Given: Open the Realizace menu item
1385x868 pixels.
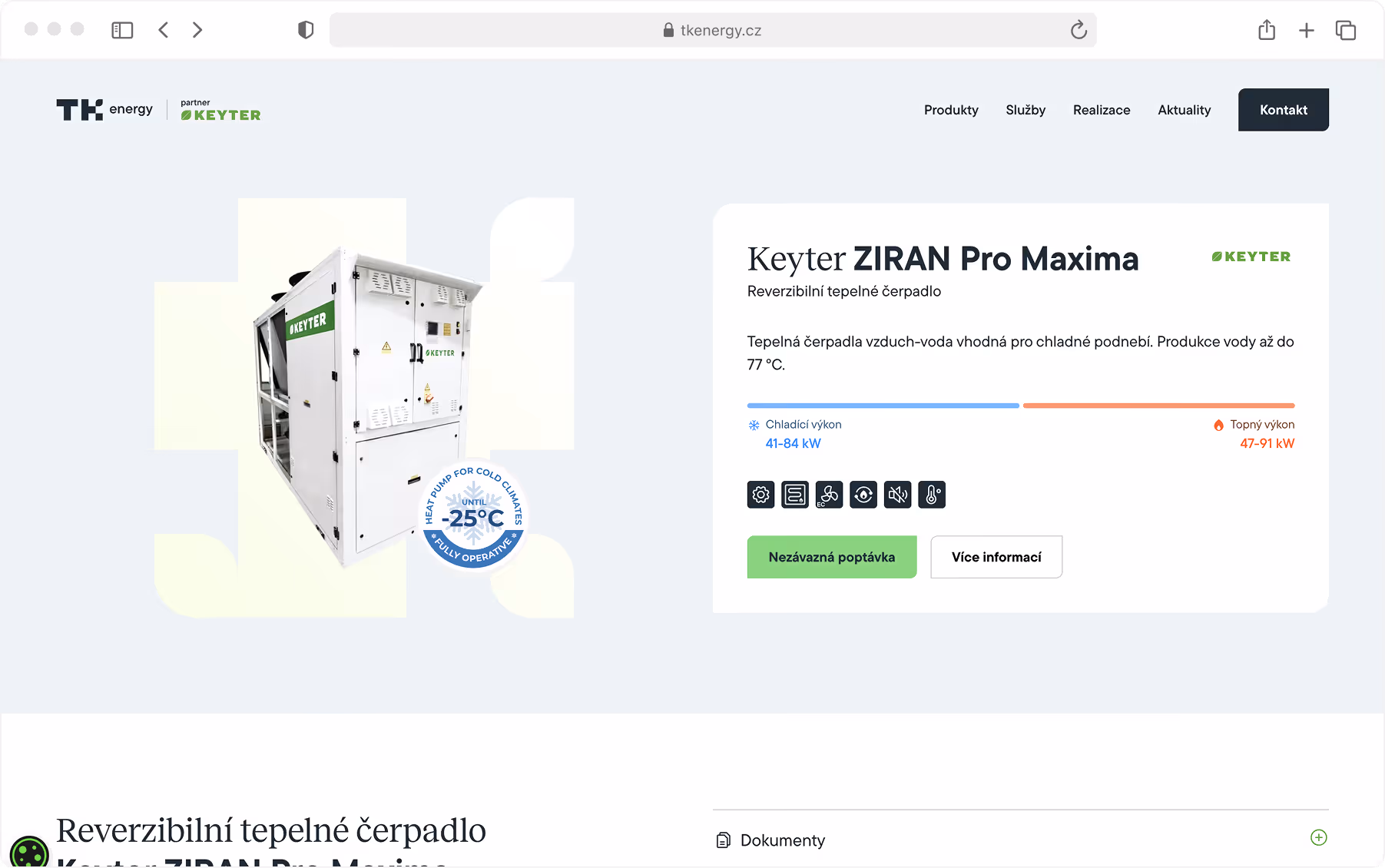Looking at the screenshot, I should pyautogui.click(x=1102, y=110).
